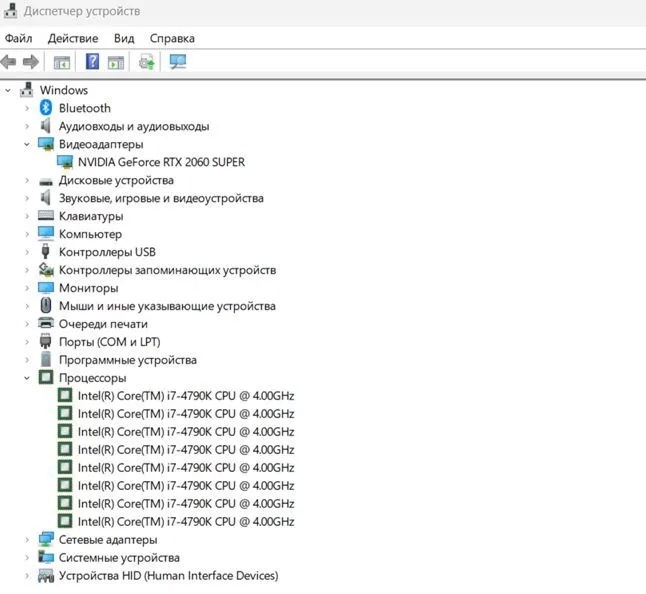The image size is (646, 594).
Task: Select the first Intel Core i7-4790K processor entry
Action: pos(185,396)
